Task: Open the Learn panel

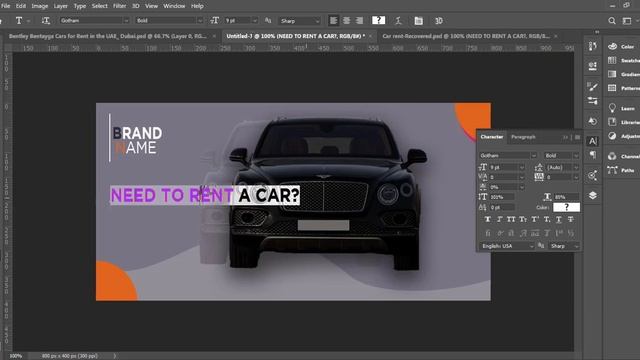Action: 622,108
